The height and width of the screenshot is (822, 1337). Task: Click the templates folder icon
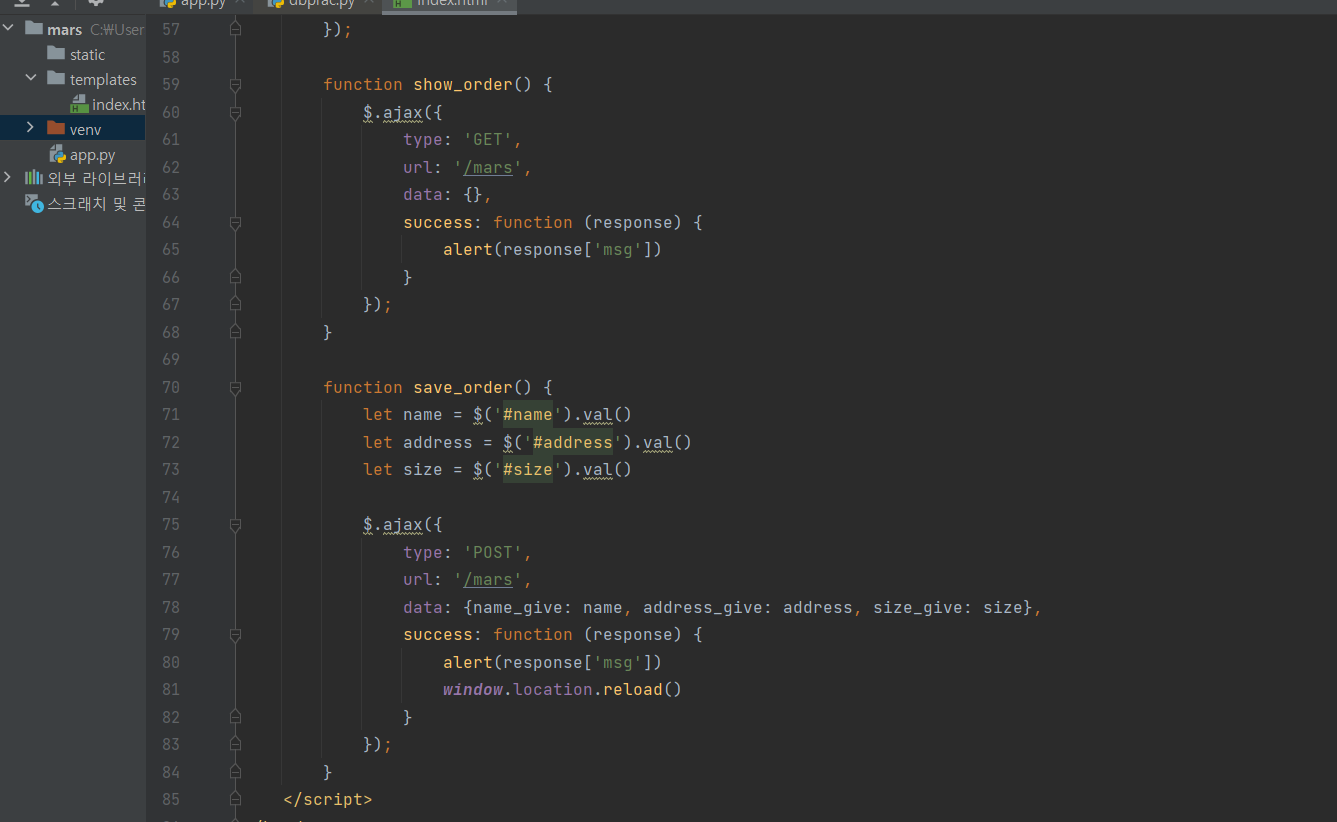pos(56,79)
